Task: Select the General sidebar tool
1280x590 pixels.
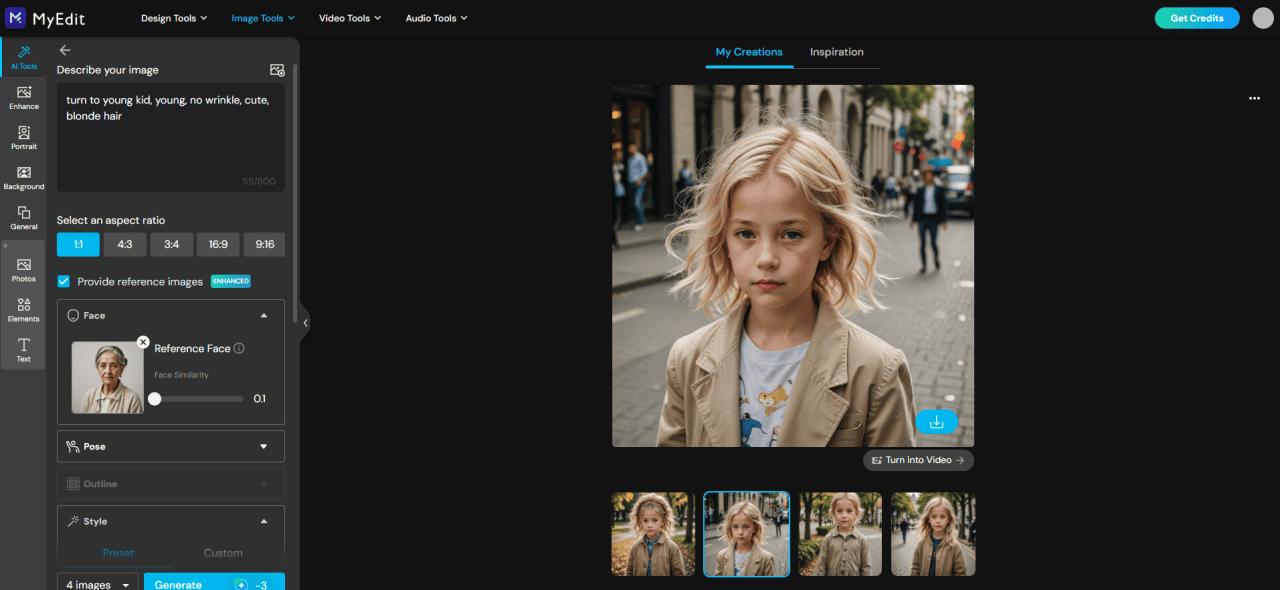Action: 24,218
